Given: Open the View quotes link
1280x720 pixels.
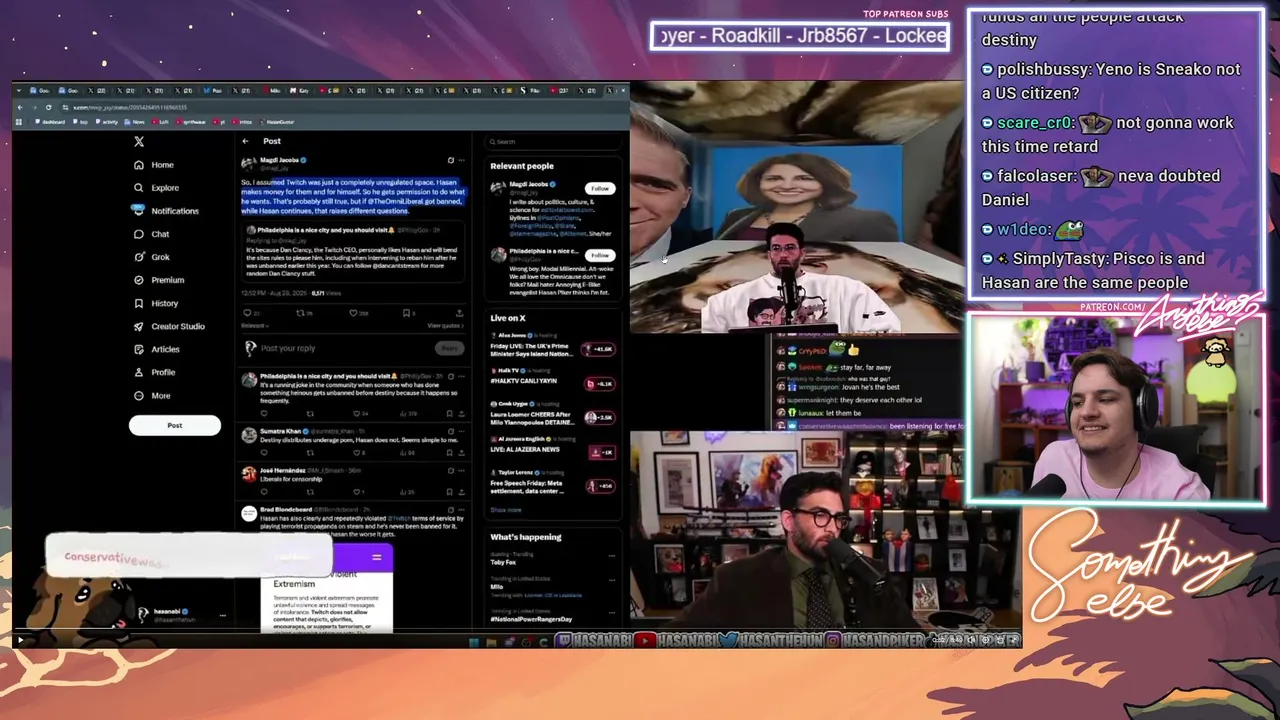Looking at the screenshot, I should [x=445, y=326].
